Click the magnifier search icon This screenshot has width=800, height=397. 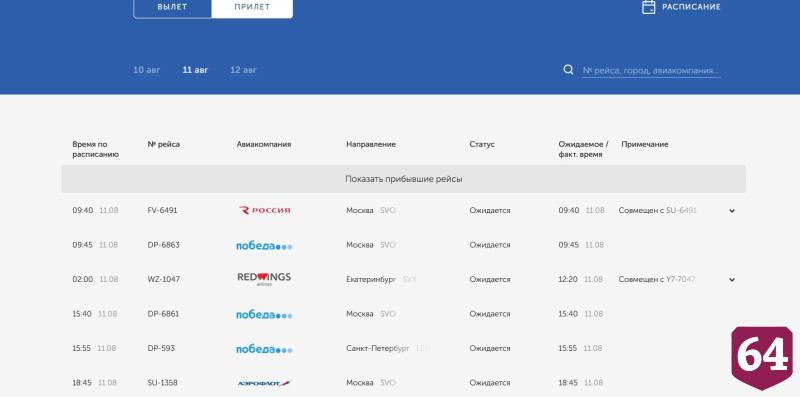pos(568,70)
